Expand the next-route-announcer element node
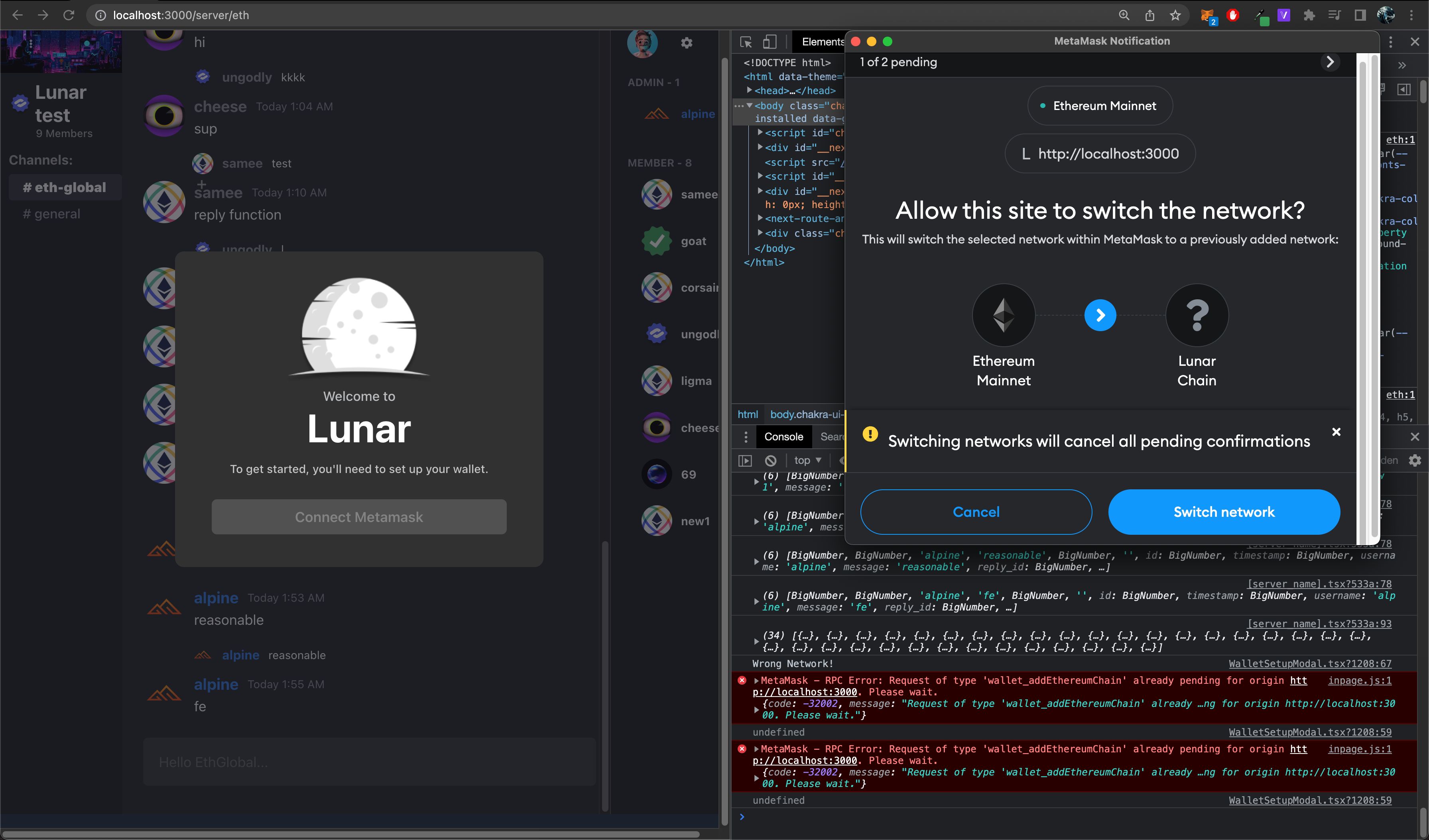Viewport: 1429px width, 840px height. pyautogui.click(x=760, y=218)
